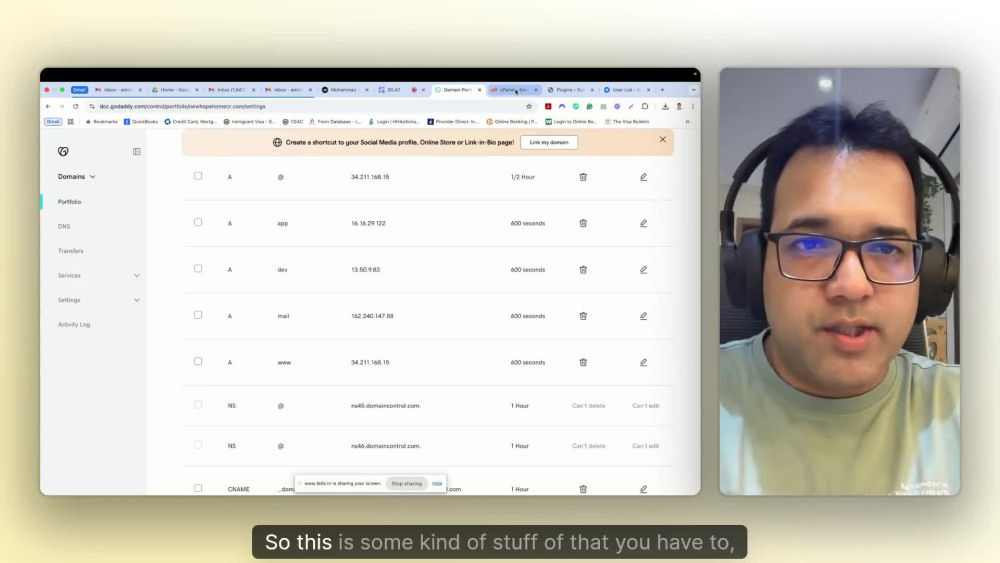Open the tab search dropdown arrow
1000x563 pixels.
[693, 90]
